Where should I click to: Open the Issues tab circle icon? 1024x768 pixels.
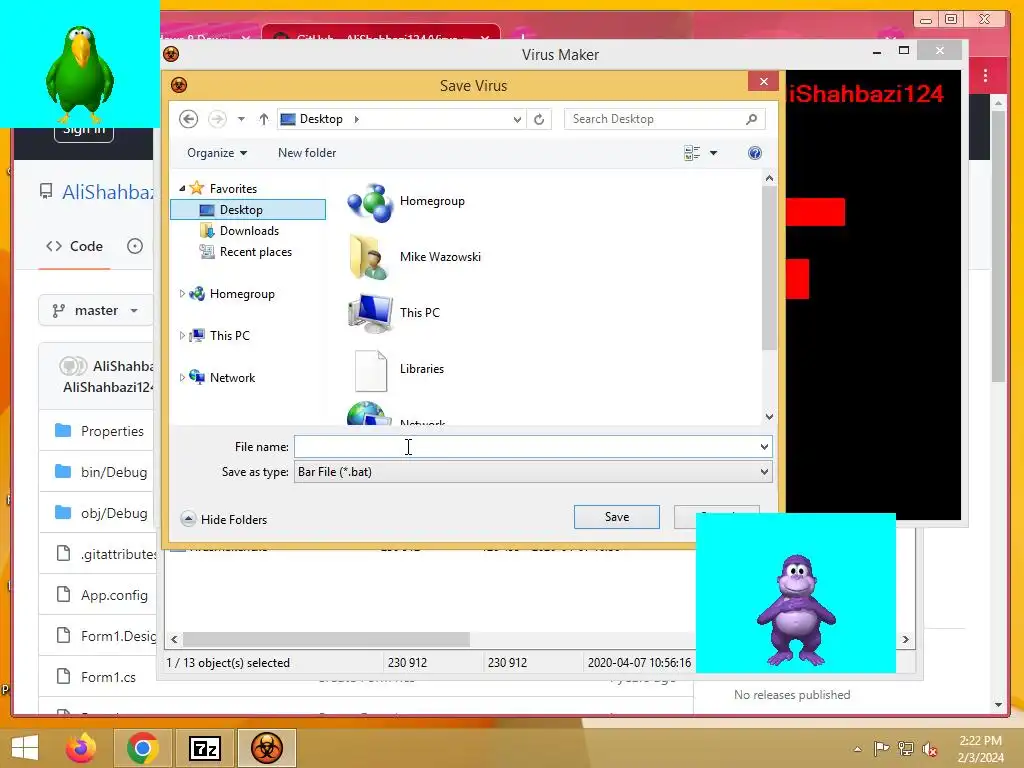[135, 246]
